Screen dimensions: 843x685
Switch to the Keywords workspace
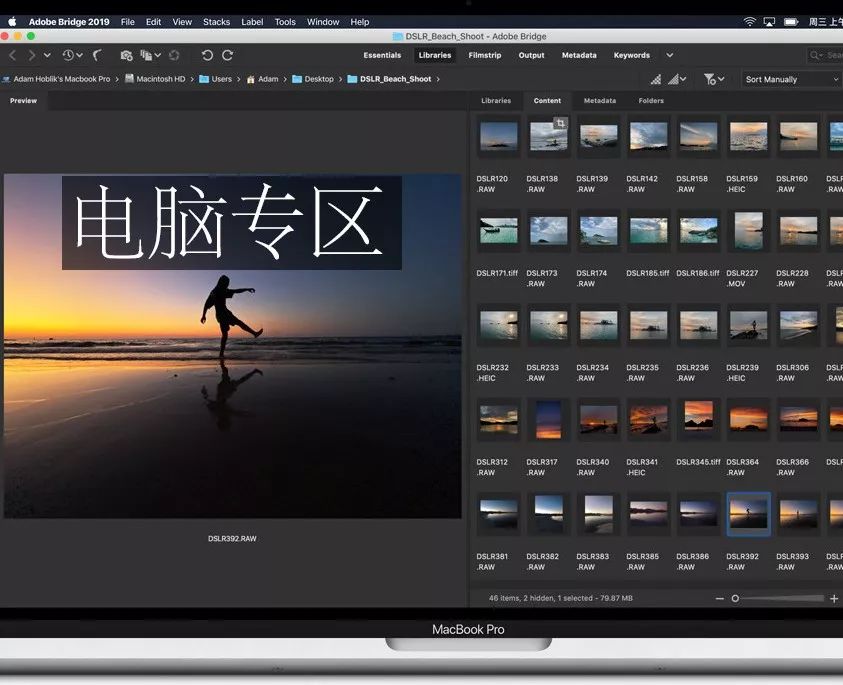pos(632,55)
